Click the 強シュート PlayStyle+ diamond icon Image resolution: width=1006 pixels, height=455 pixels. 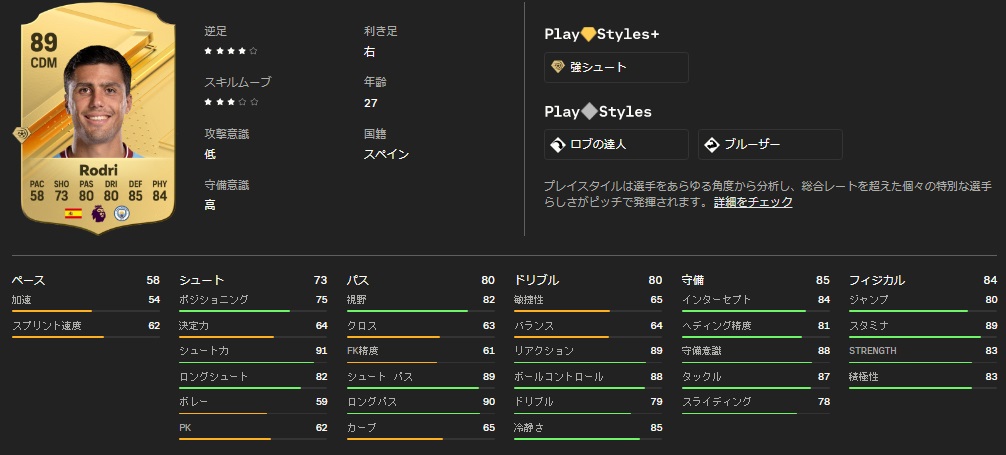558,67
